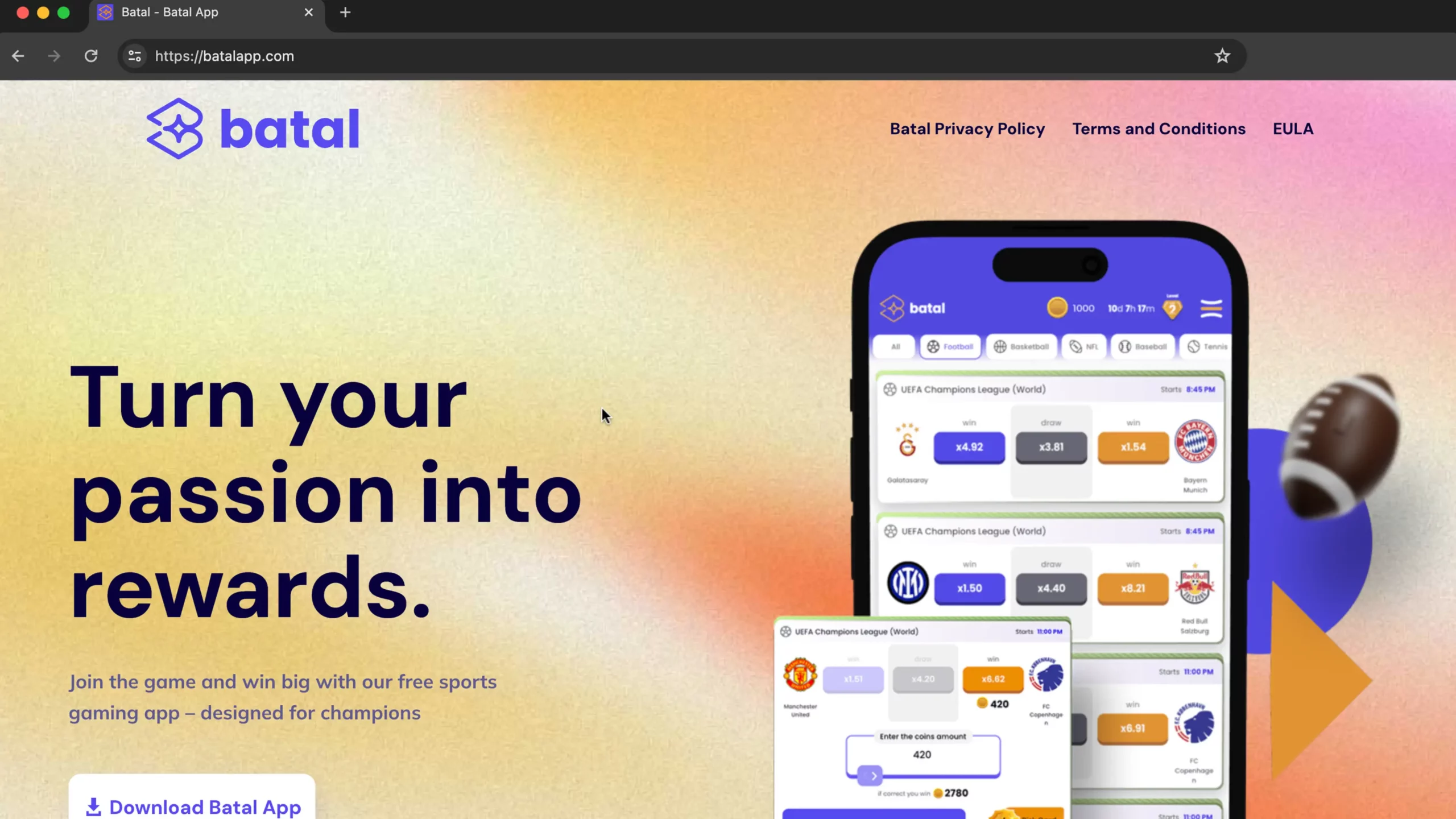Screen dimensions: 1456x819
Task: Click the coin/token icon in app header
Action: (x=1056, y=308)
